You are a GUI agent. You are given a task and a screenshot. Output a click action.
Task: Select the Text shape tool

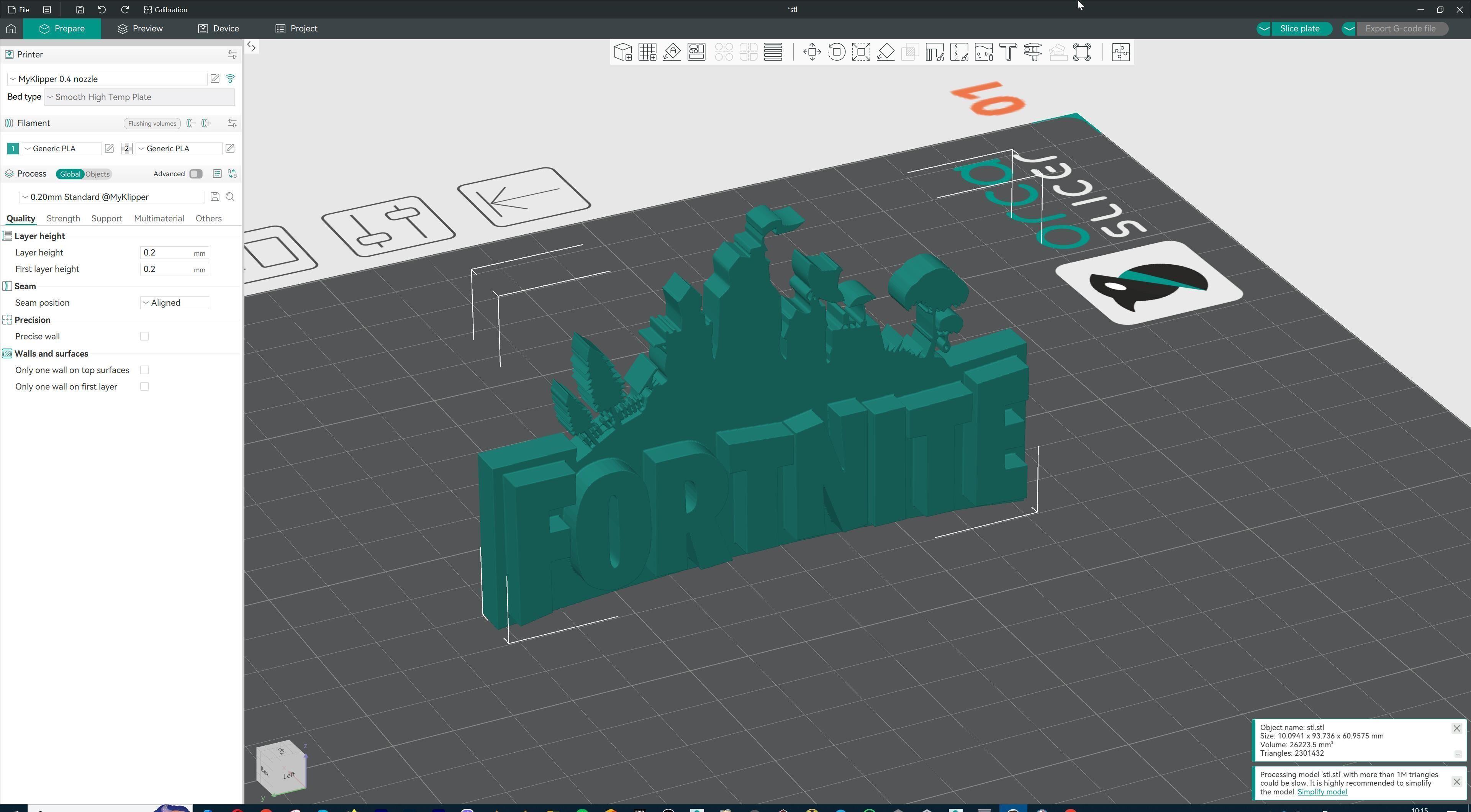pyautogui.click(x=1009, y=52)
